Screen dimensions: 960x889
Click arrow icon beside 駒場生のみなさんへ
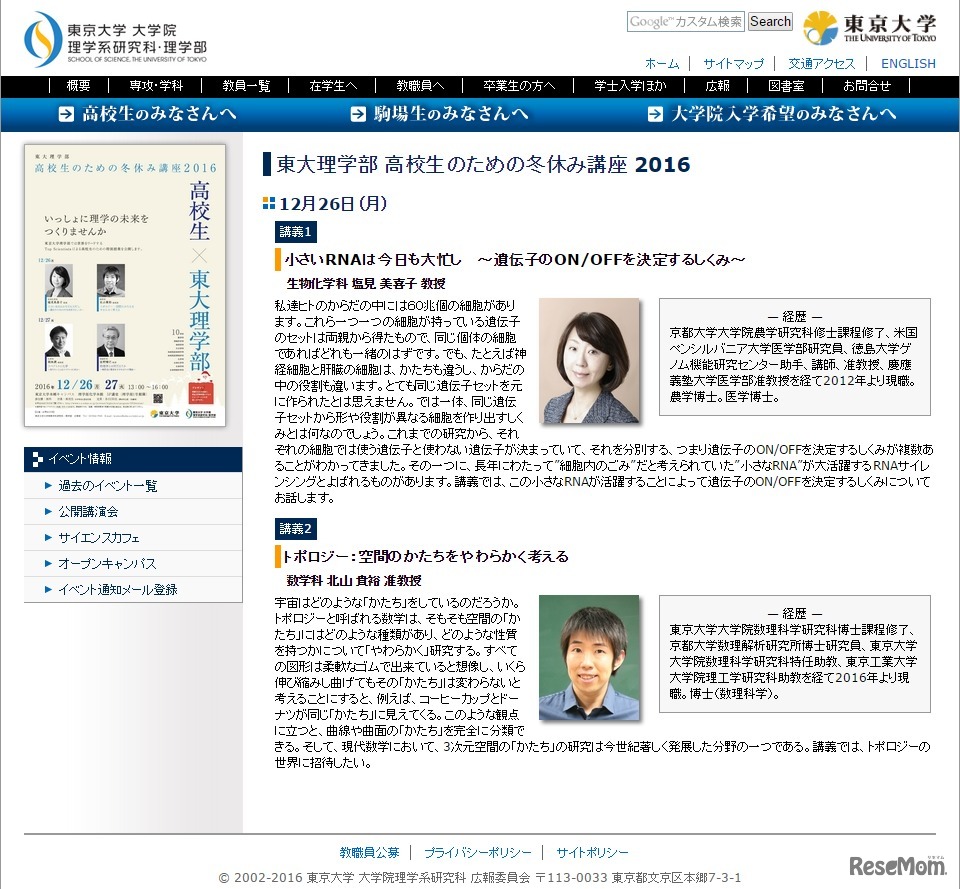point(358,114)
